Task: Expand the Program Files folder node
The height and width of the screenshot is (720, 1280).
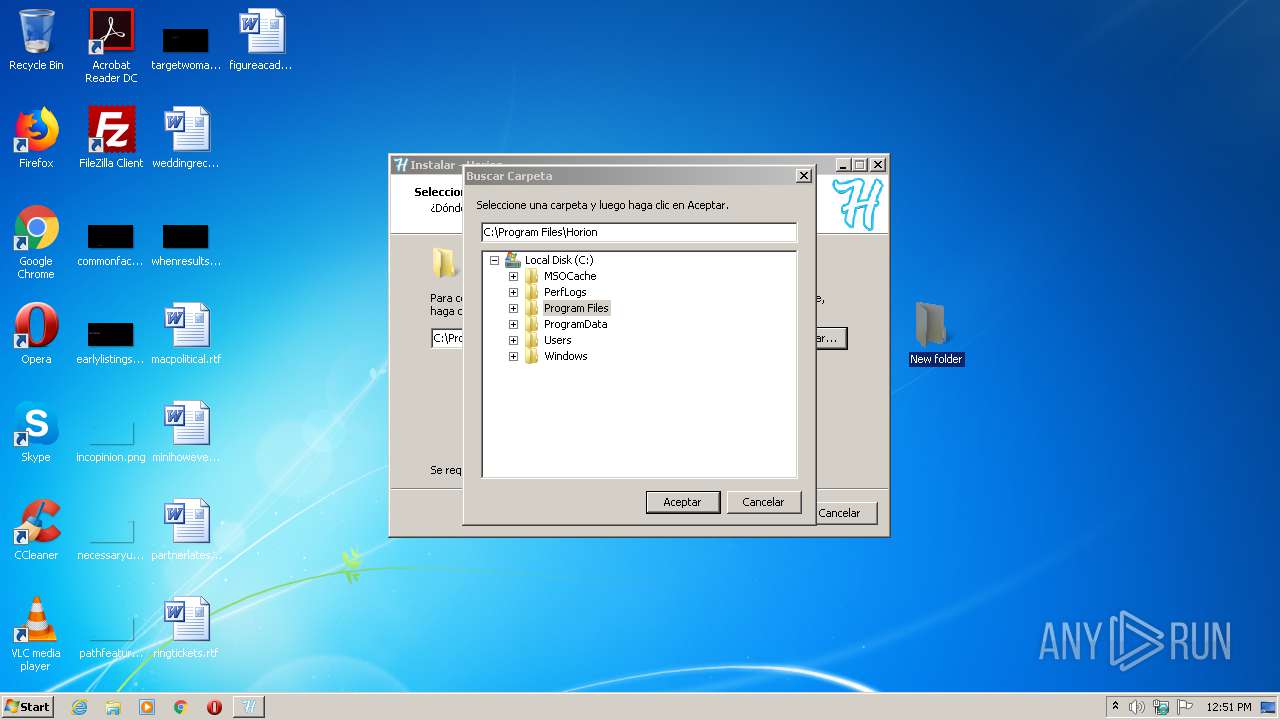Action: (x=513, y=308)
